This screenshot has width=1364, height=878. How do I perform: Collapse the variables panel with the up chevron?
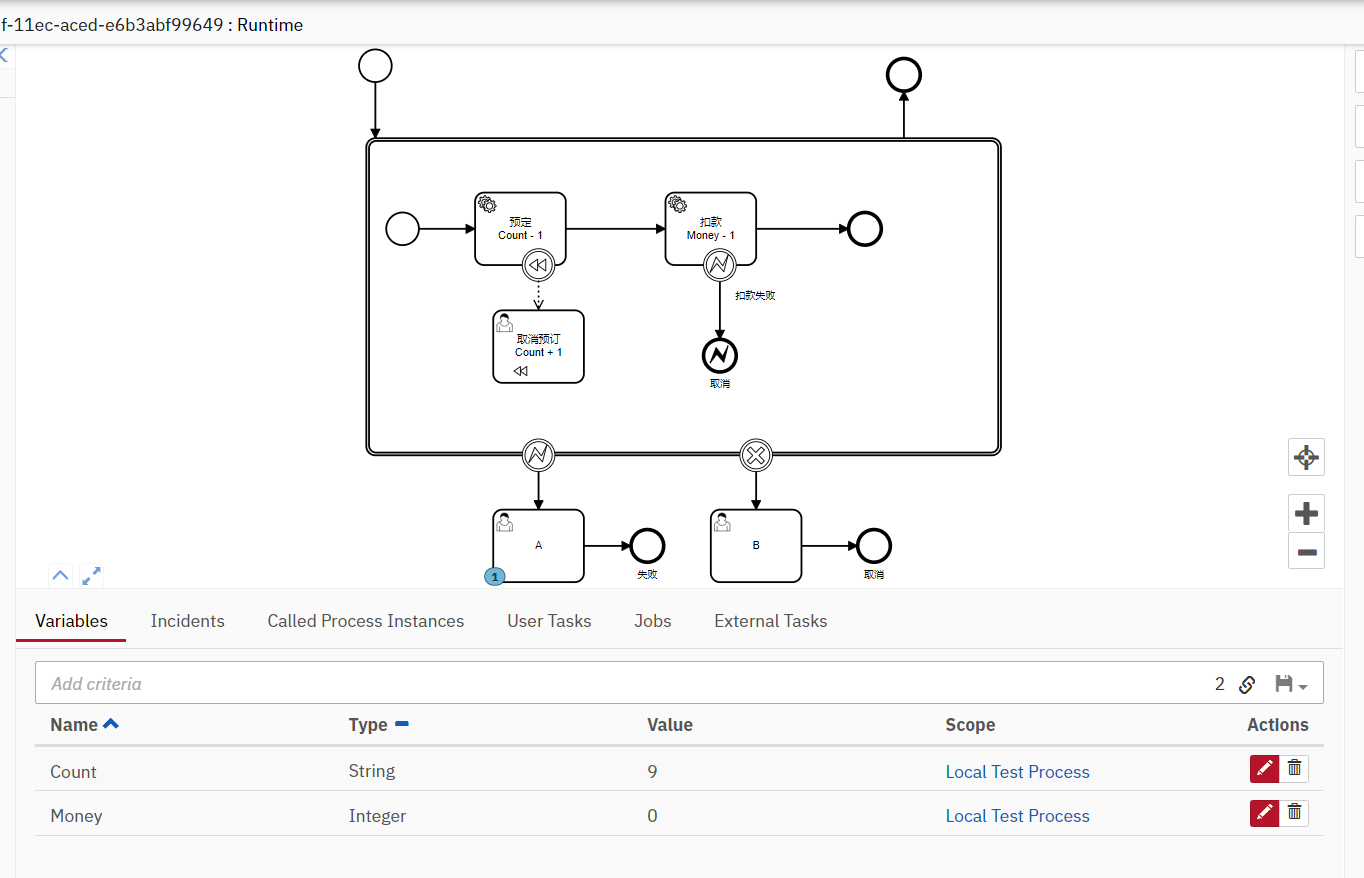[60, 575]
